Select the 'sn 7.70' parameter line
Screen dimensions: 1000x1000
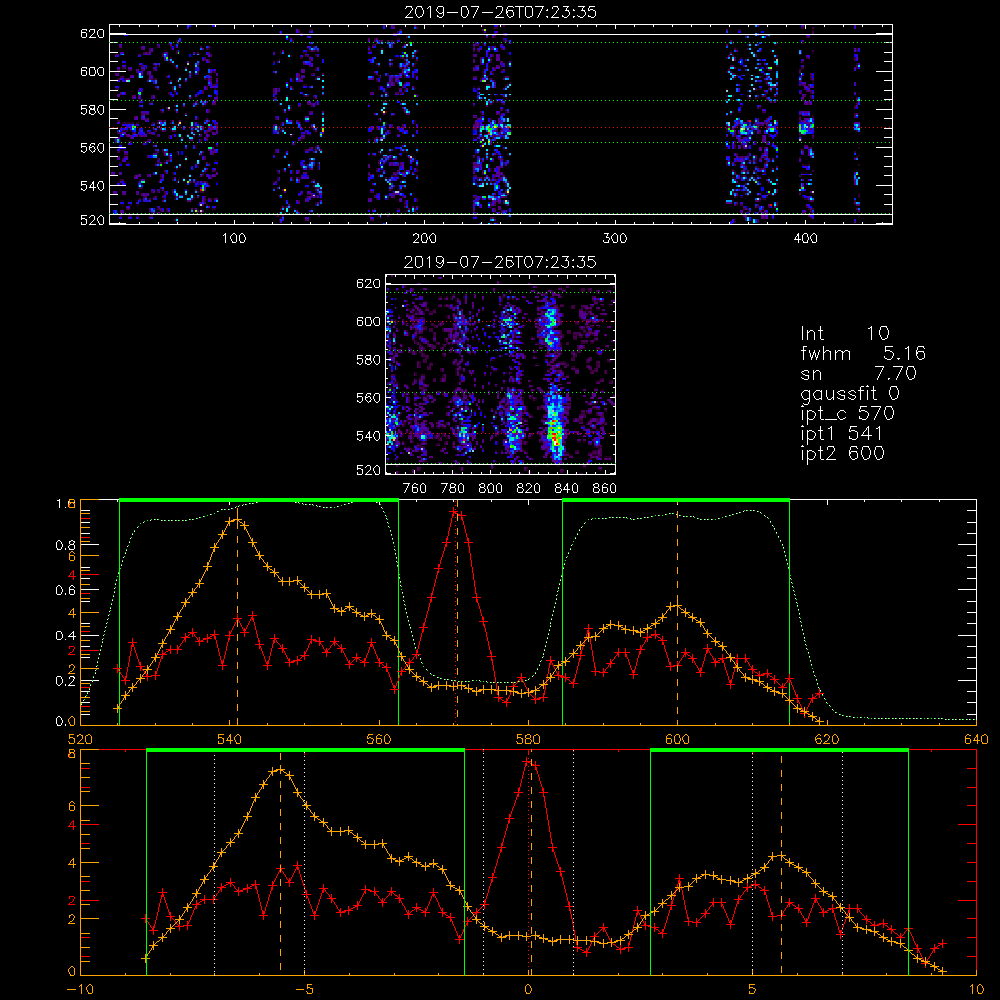858,373
